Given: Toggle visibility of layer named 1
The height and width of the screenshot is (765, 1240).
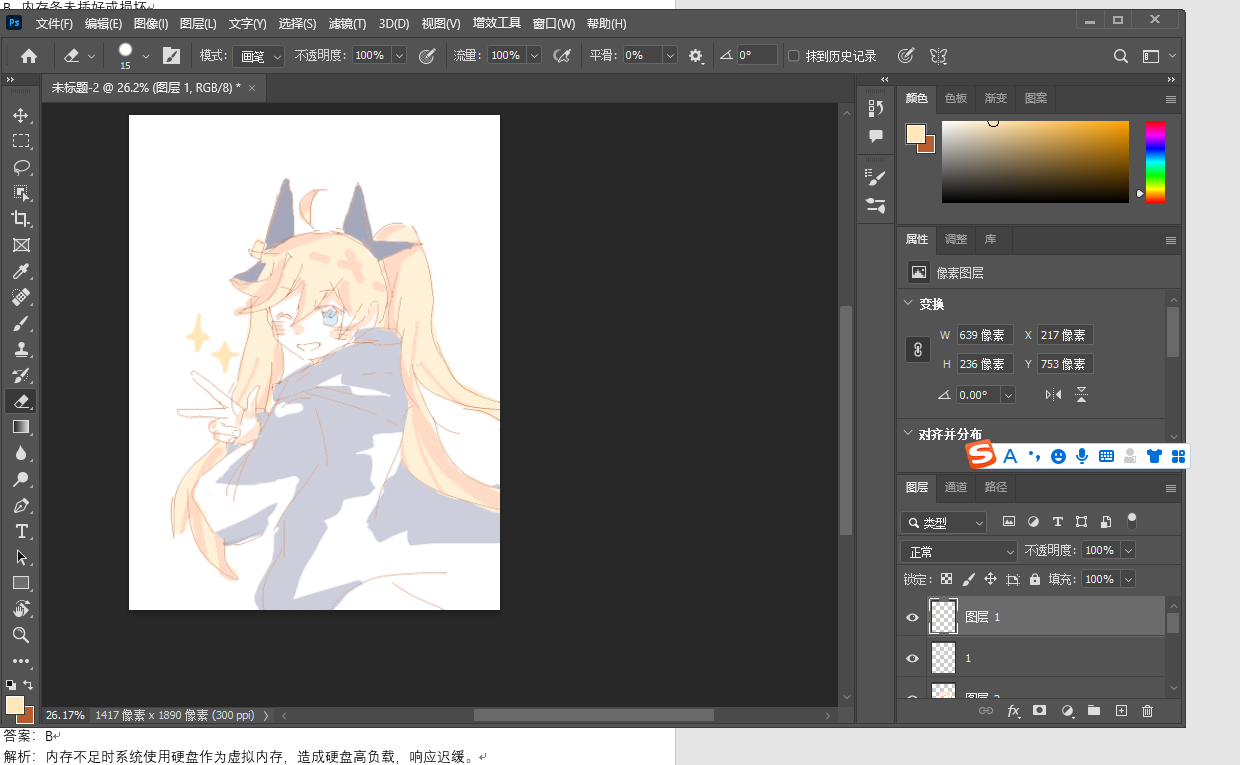Looking at the screenshot, I should [912, 659].
